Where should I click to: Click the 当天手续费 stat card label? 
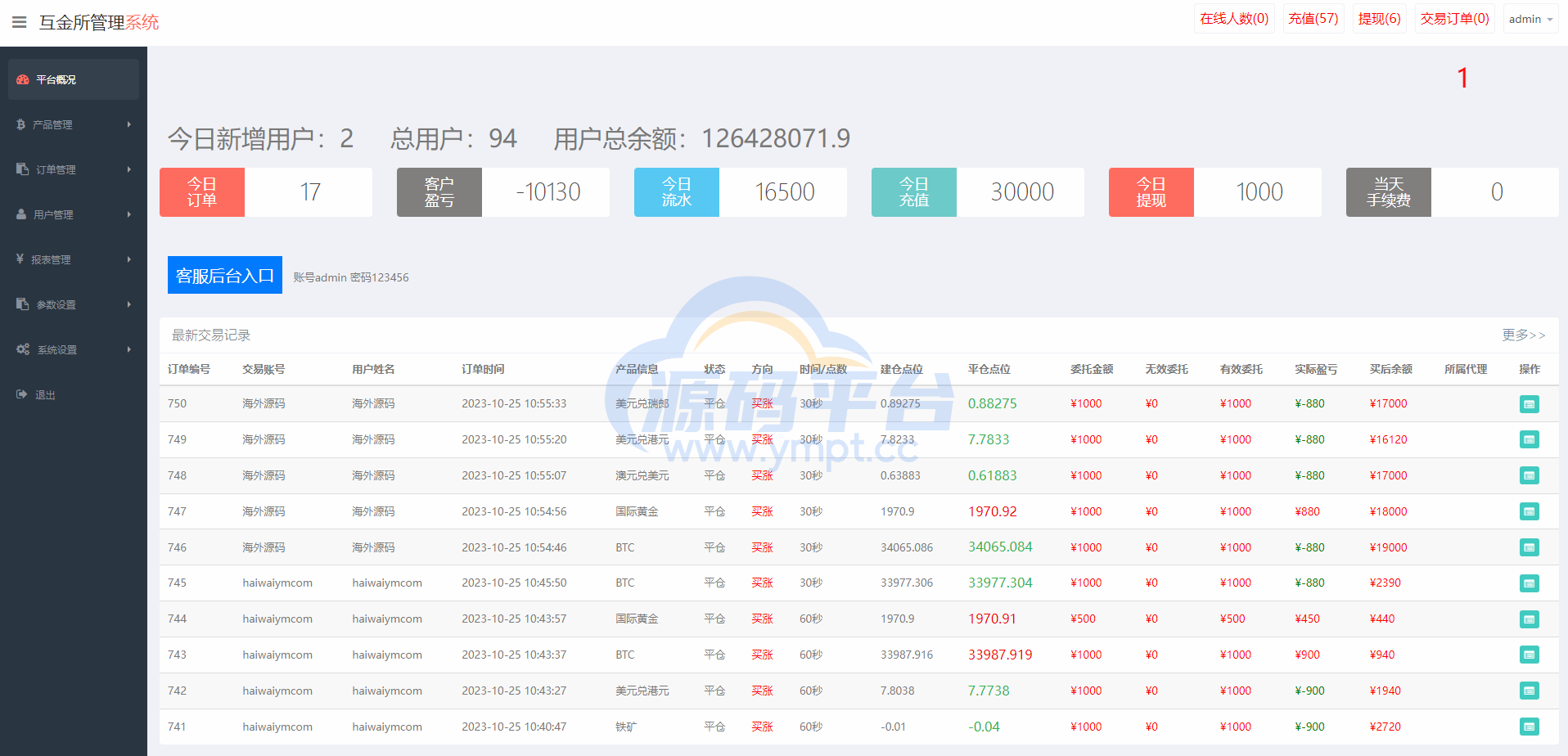(1389, 192)
